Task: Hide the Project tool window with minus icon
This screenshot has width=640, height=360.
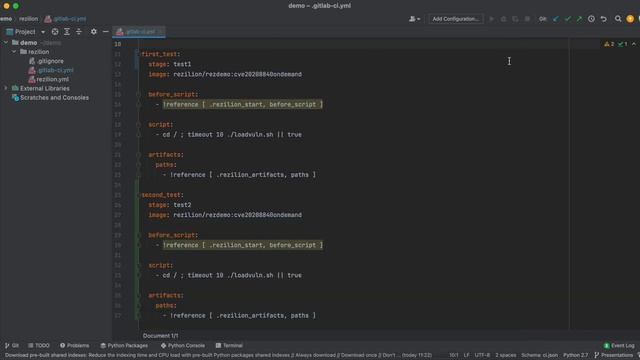Action: coord(105,31)
